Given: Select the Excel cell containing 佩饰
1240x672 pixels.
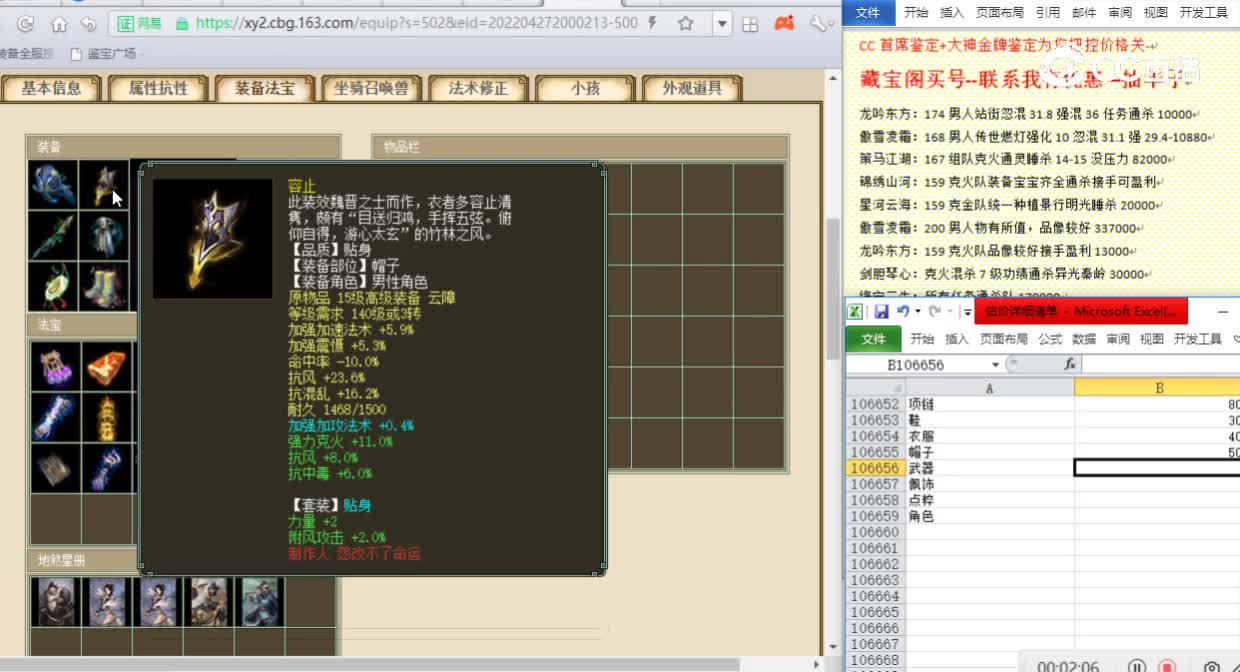Looking at the screenshot, I should click(989, 484).
